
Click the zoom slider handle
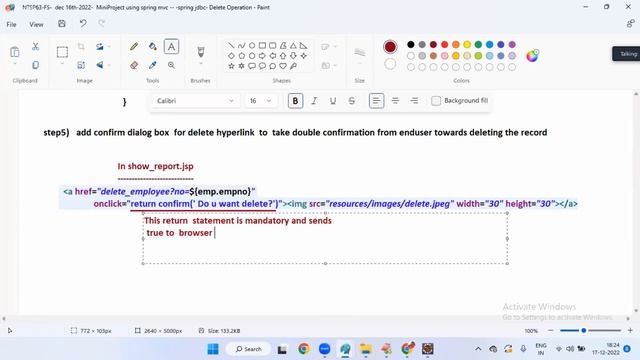584,331
